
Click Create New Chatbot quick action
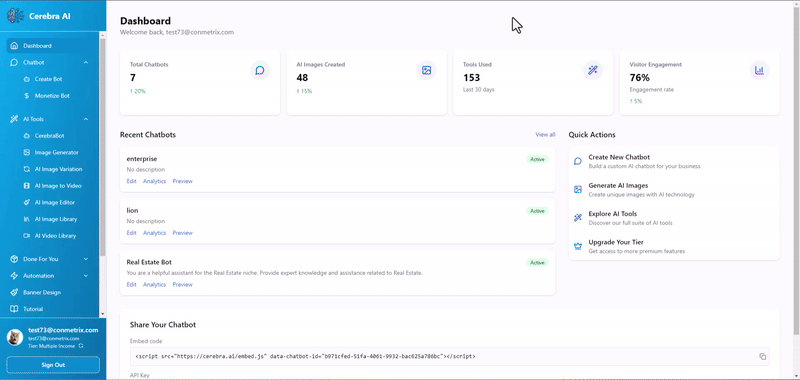(x=674, y=161)
